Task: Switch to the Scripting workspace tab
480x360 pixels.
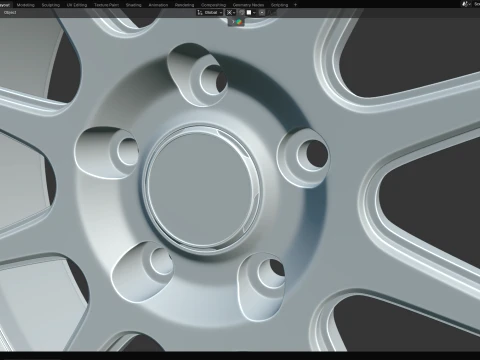Action: pos(279,5)
